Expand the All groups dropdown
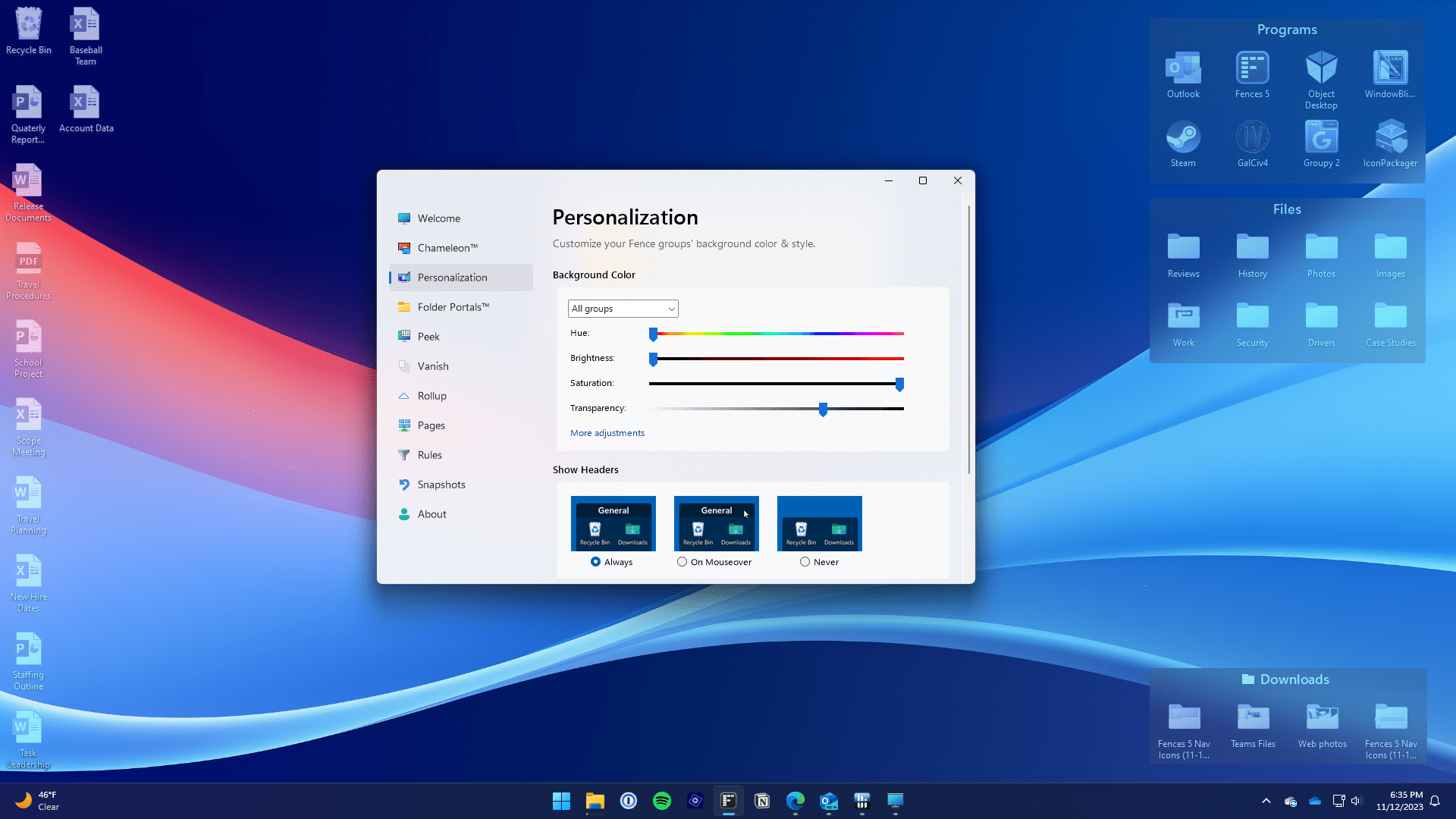Screen dimensions: 1456x819 pos(623,309)
